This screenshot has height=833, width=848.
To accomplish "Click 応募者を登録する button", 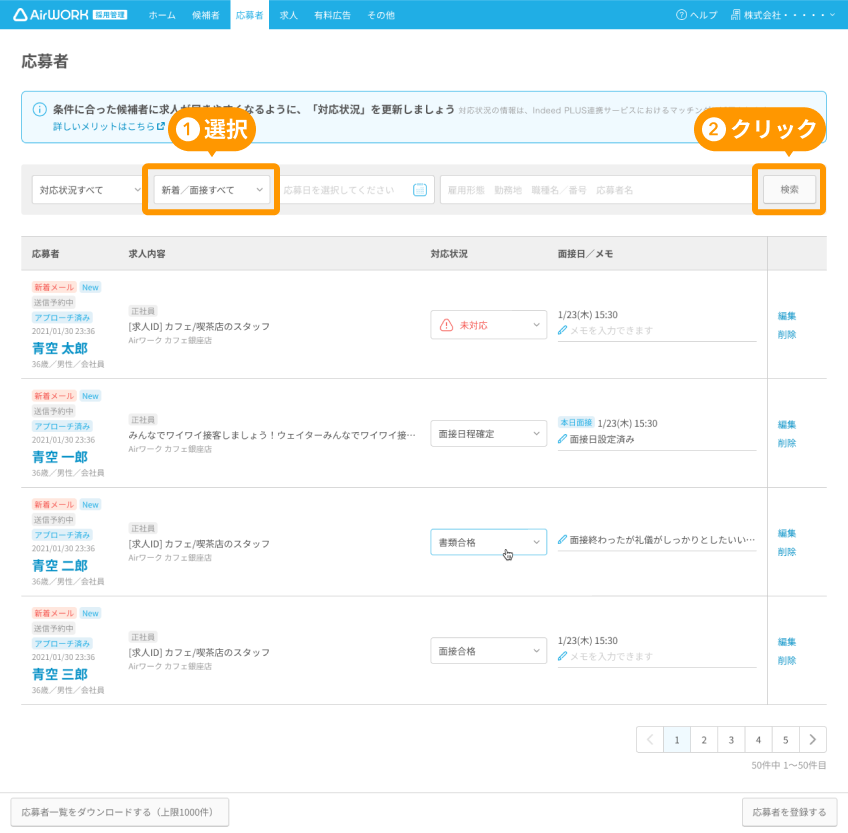I will pos(789,812).
